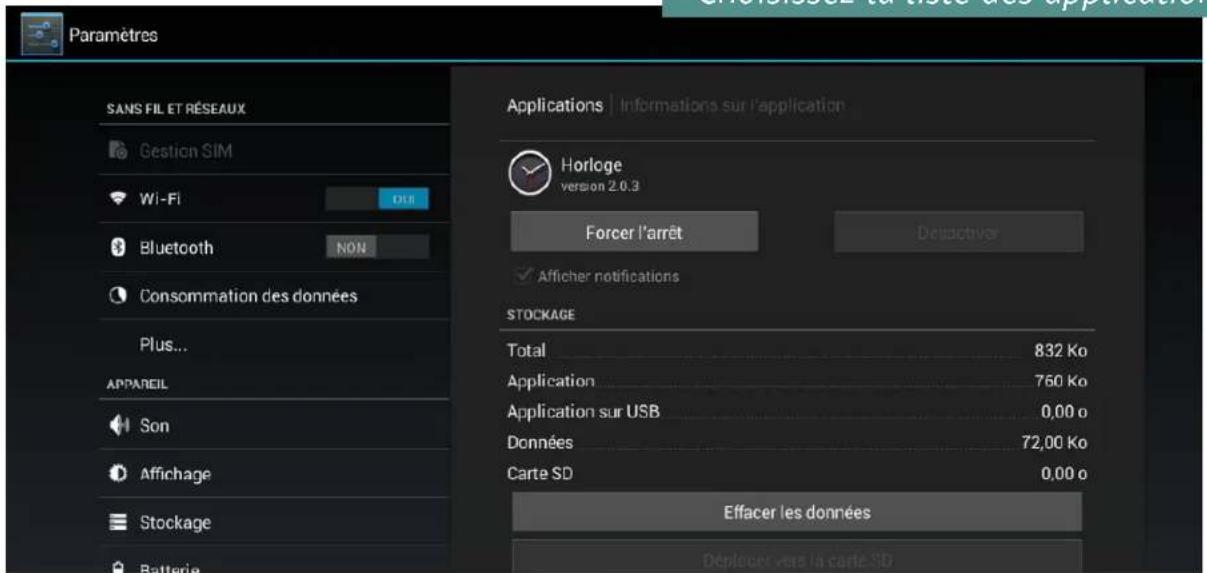Select the SANS FIL ET RÉSEAUX header
Image resolution: width=1207 pixels, height=573 pixels.
click(x=176, y=110)
